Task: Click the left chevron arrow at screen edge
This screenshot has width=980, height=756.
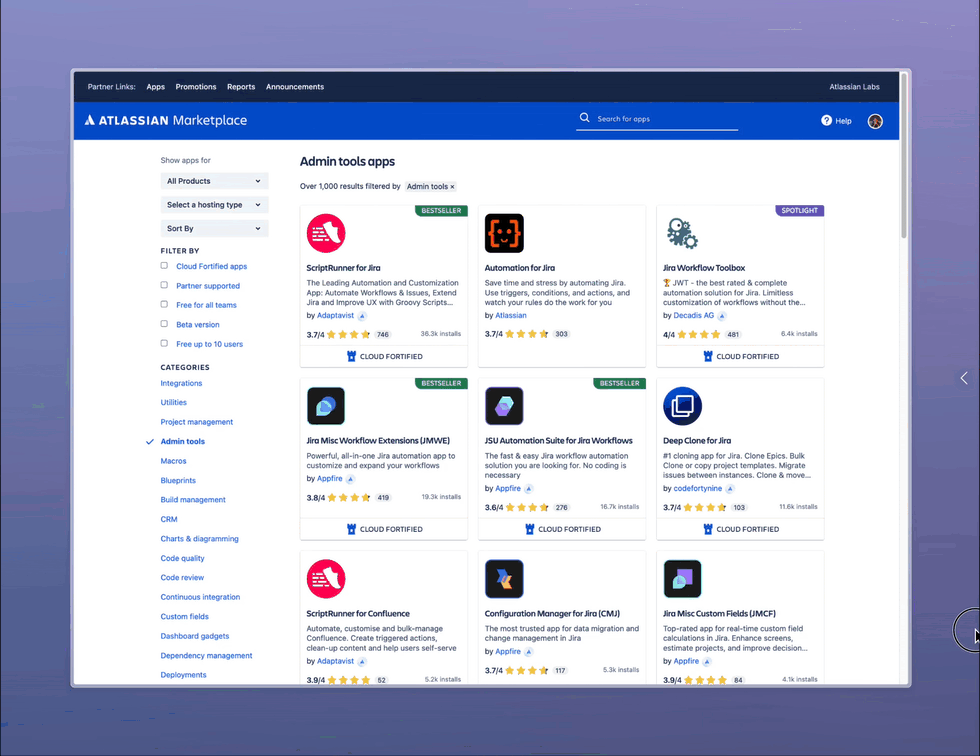Action: [x=964, y=378]
